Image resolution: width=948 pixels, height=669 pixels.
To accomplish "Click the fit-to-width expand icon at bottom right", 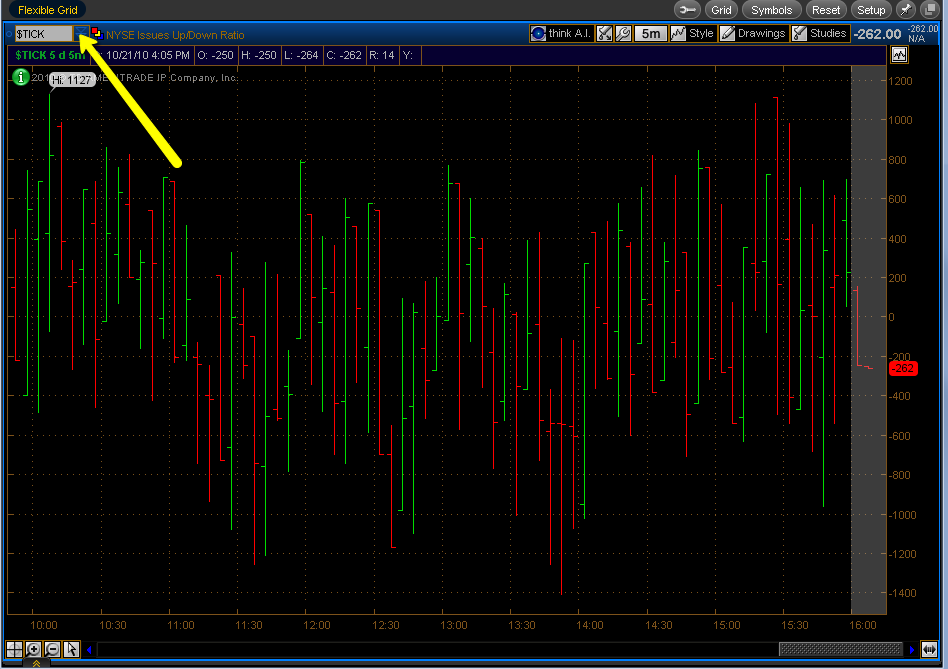I will 929,650.
